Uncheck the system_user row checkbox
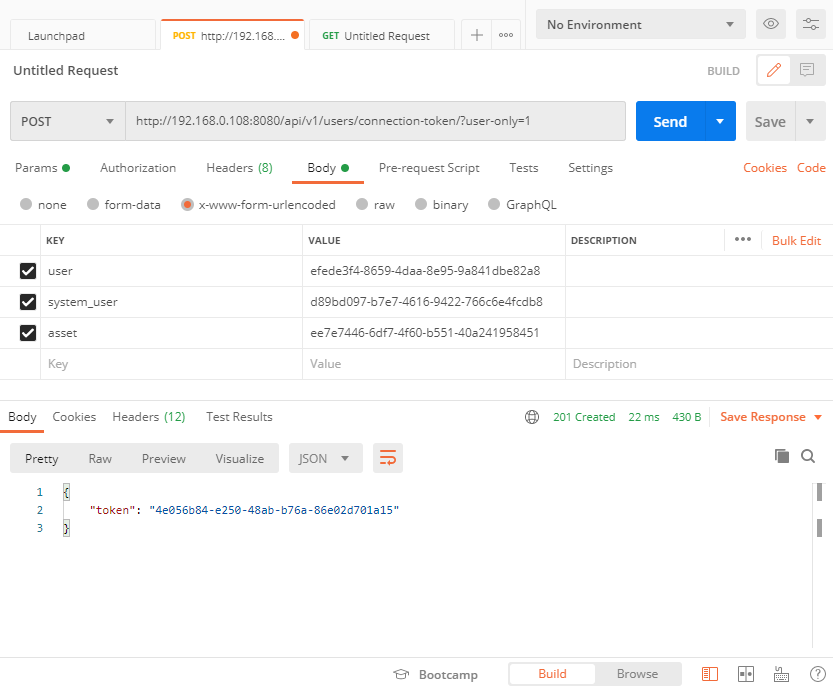The image size is (833, 689). 28,302
